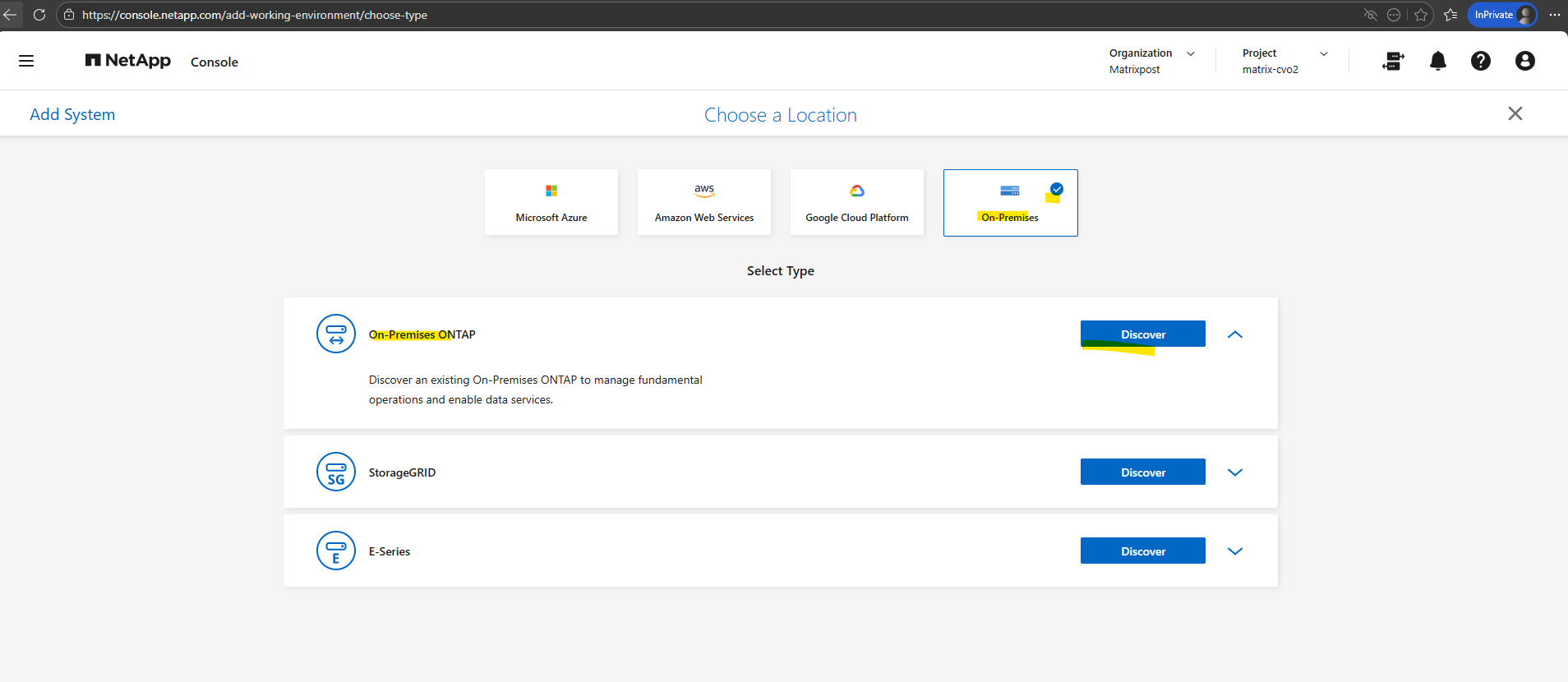This screenshot has width=1568, height=682.
Task: Select the Amazon Web Services location card
Action: 704,202
